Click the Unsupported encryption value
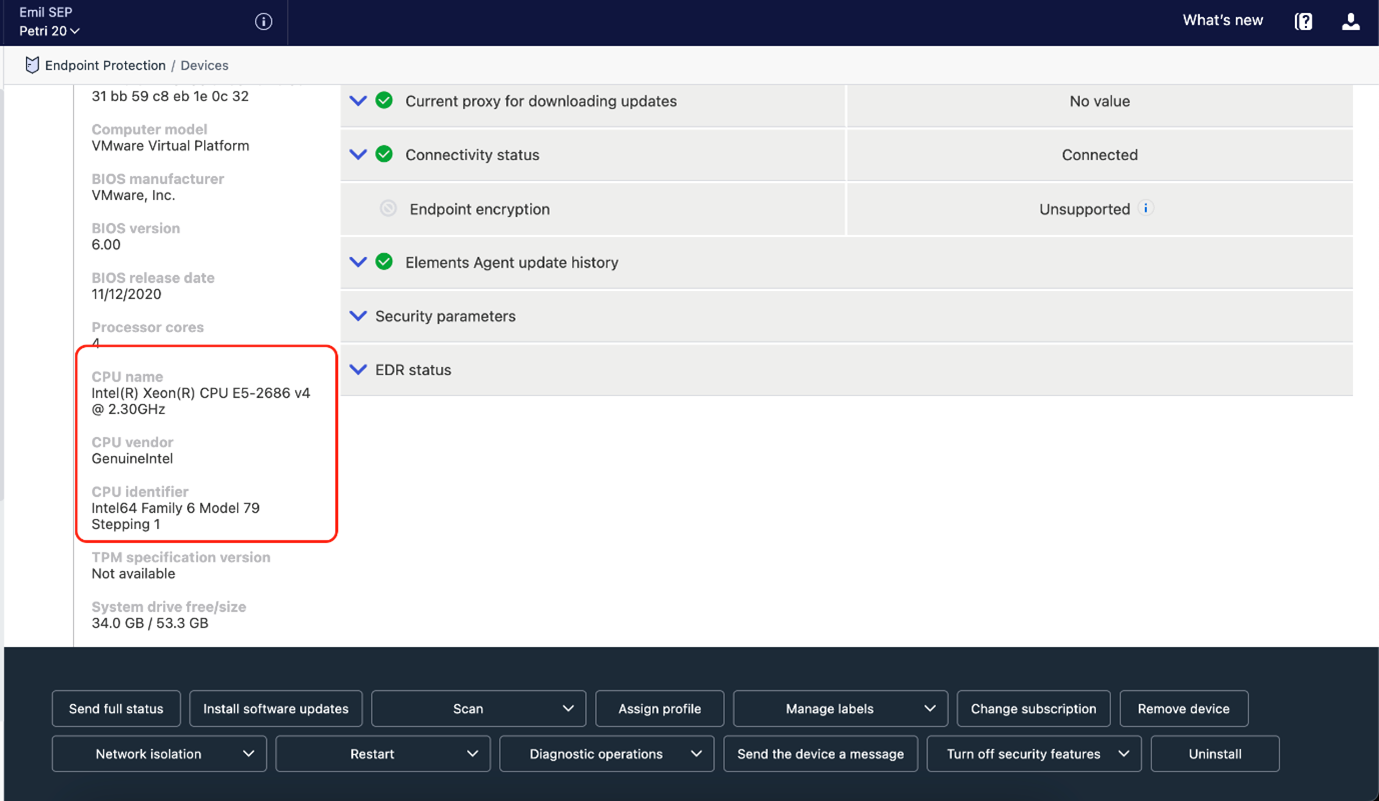Viewport: 1379px width, 801px height. click(1084, 209)
